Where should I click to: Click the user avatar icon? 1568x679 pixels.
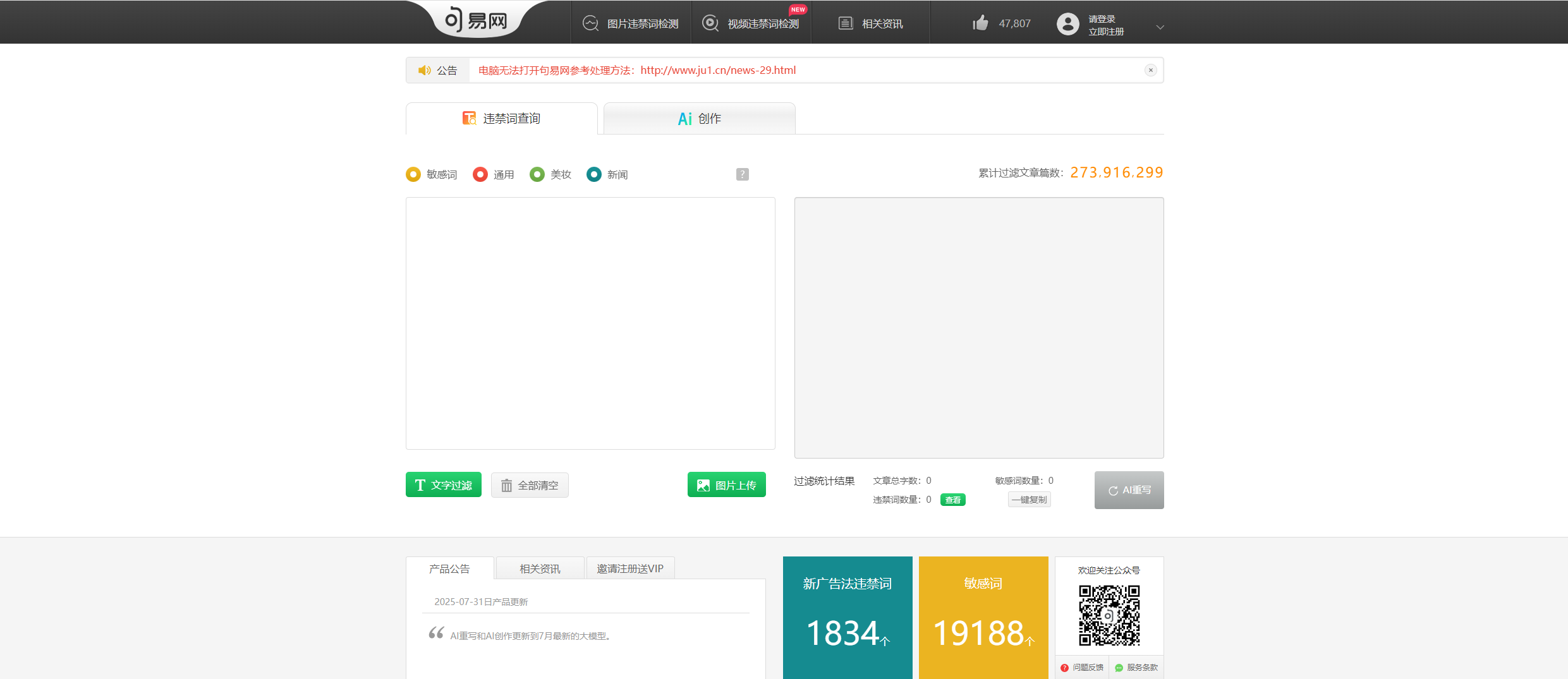(1067, 24)
